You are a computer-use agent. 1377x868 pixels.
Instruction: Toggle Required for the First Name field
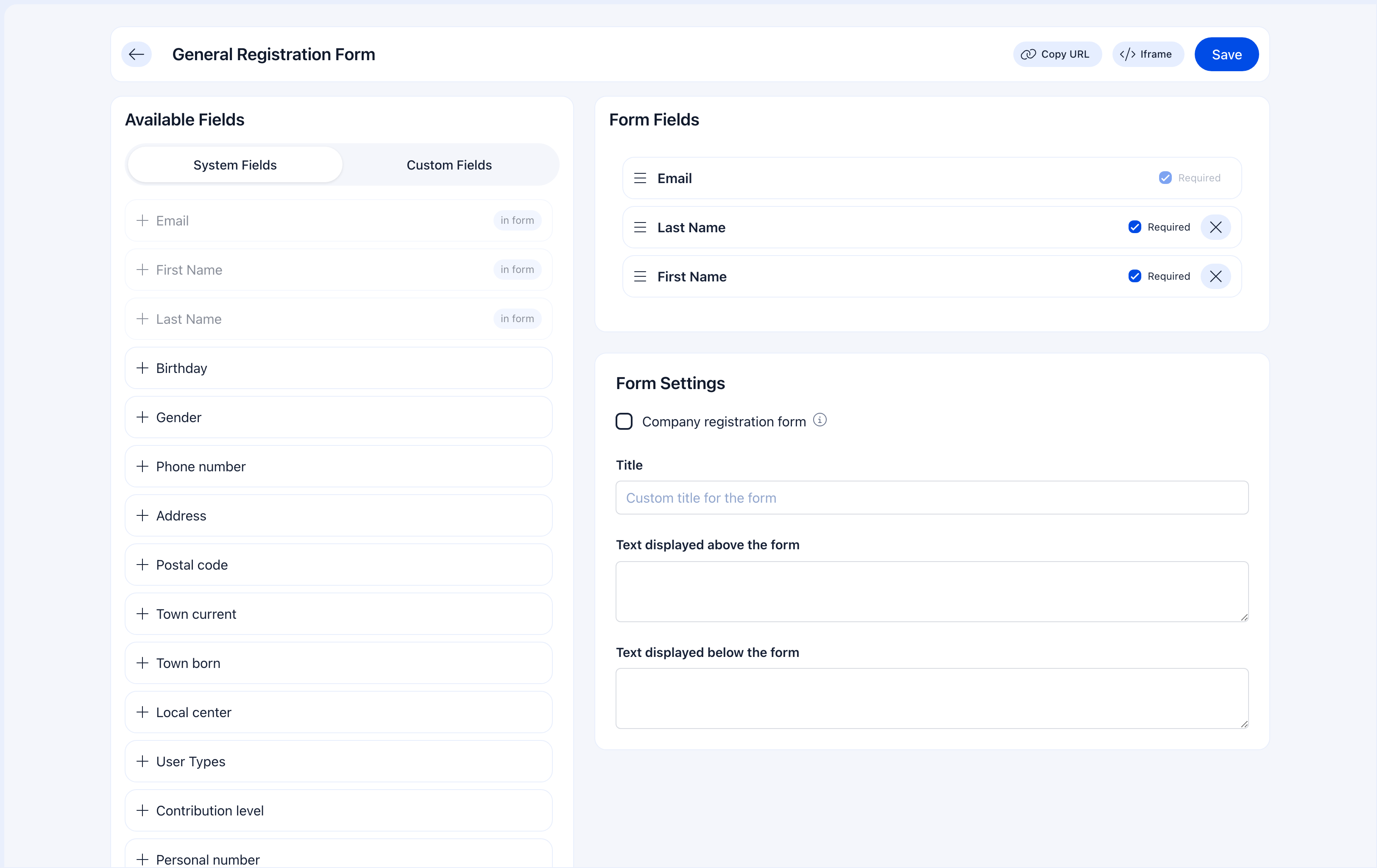(1135, 276)
